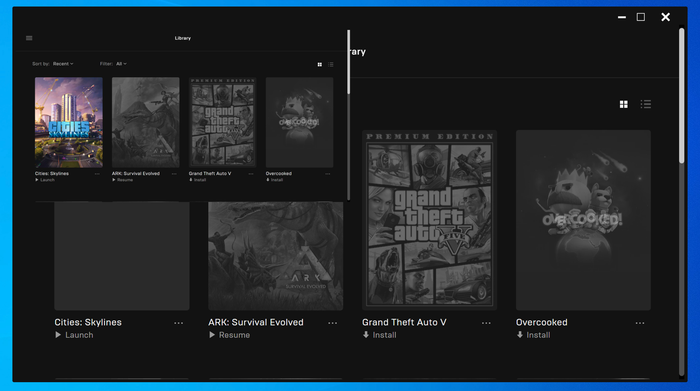Launch Cities: Skylines from large card

(x=74, y=335)
